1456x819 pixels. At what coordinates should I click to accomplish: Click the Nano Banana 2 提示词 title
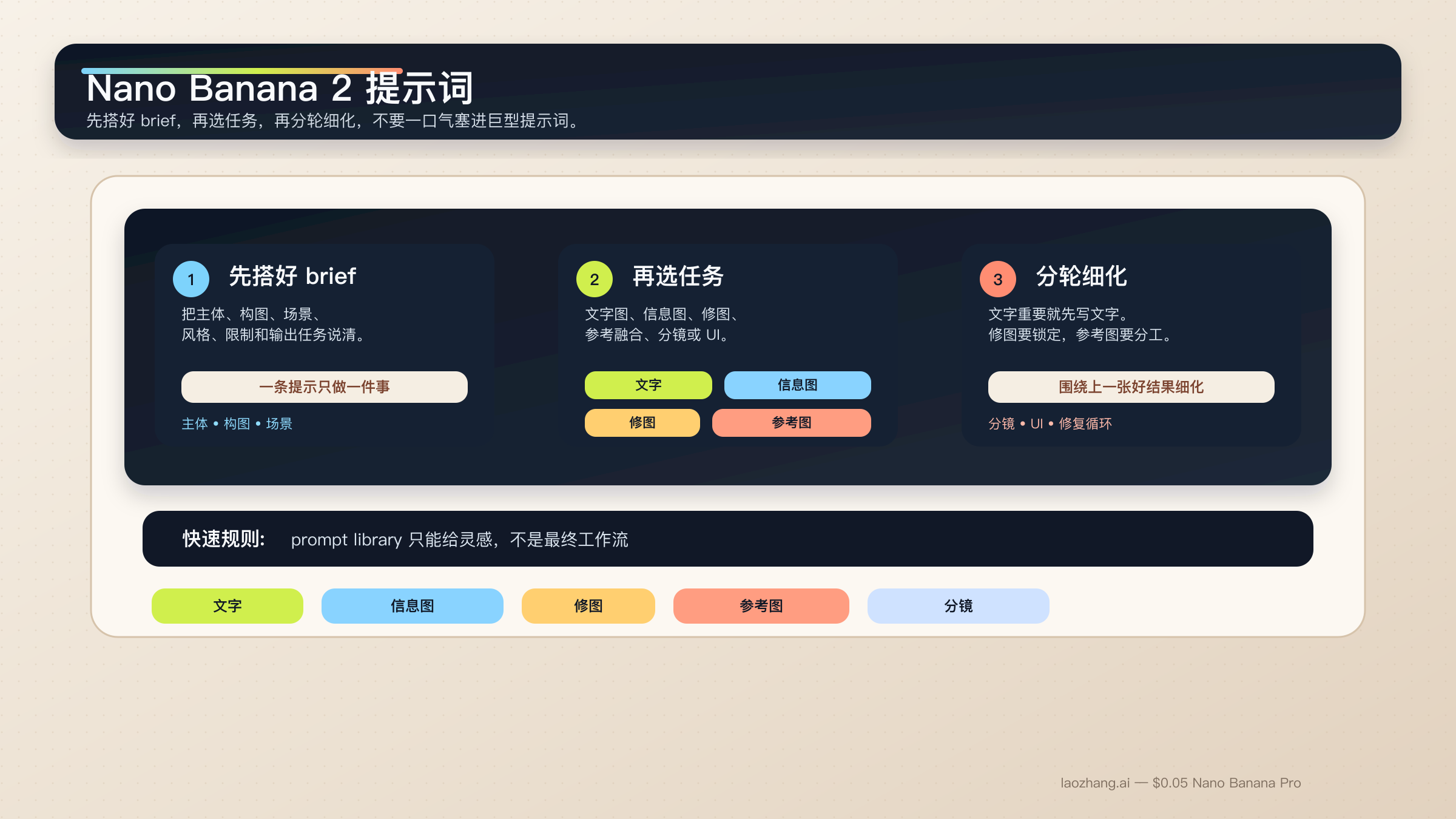coord(279,89)
